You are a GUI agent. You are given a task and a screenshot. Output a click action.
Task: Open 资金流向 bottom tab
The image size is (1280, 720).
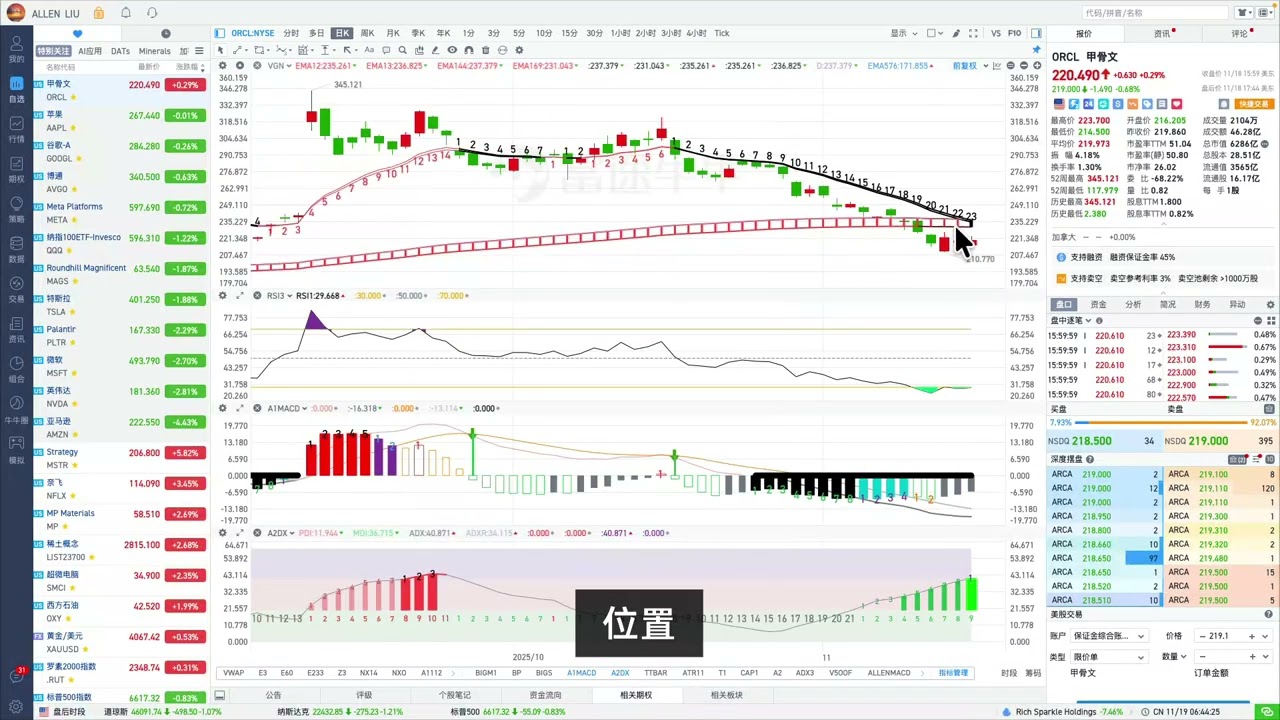pyautogui.click(x=545, y=695)
